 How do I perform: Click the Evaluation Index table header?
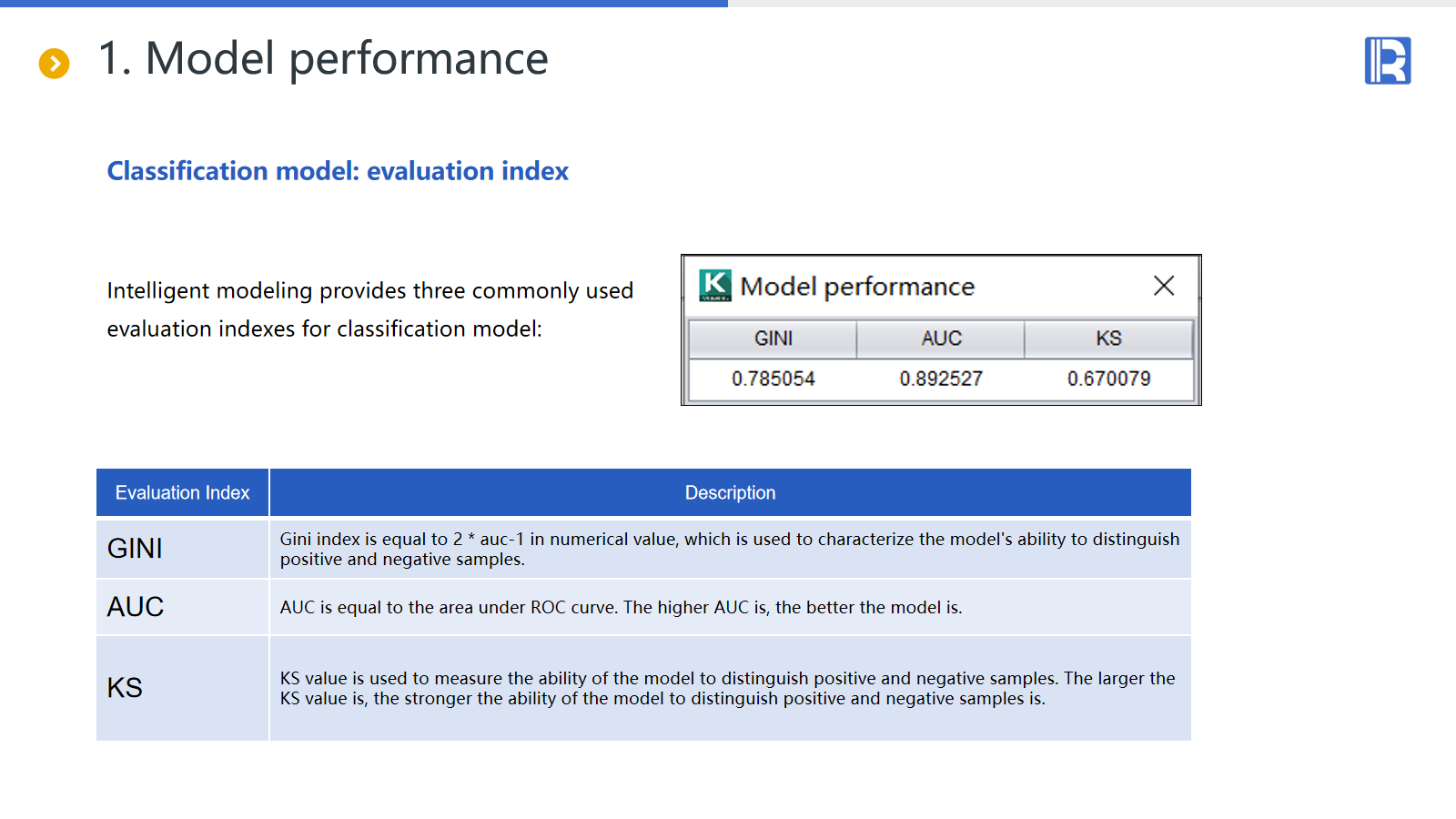pos(182,492)
